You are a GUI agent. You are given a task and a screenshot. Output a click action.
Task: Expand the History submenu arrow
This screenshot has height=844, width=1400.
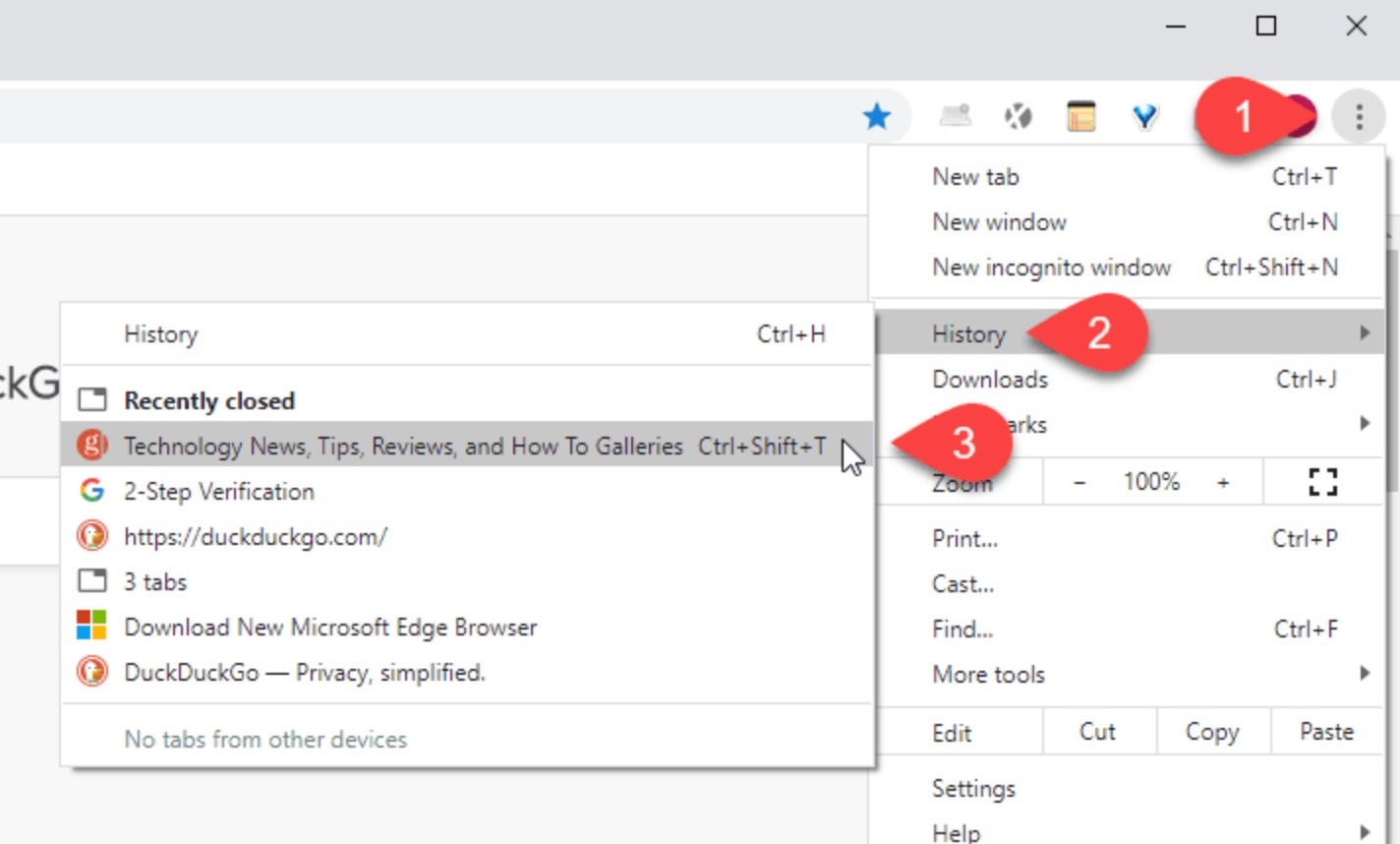(x=1364, y=333)
